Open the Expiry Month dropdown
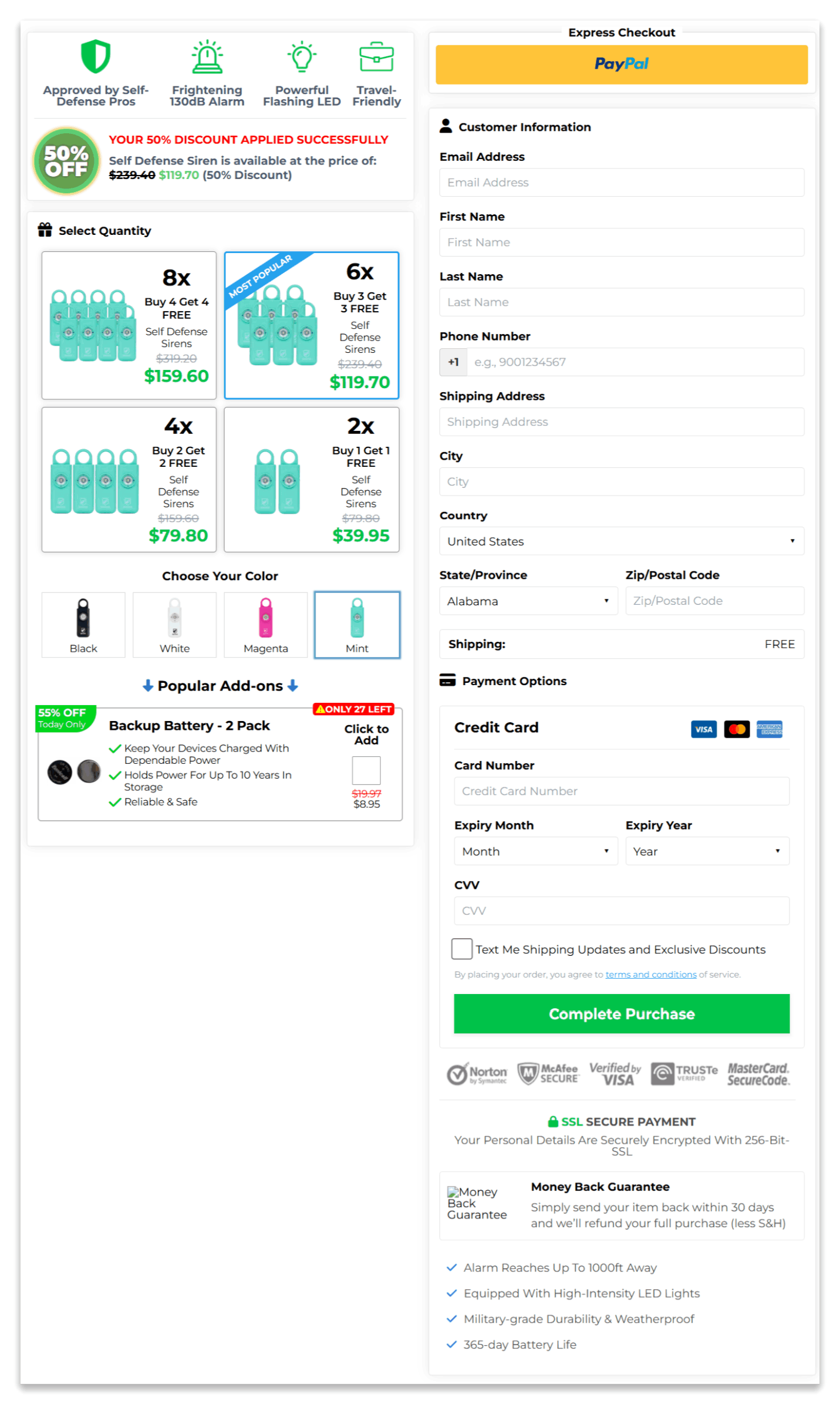840x1405 pixels. 535,851
